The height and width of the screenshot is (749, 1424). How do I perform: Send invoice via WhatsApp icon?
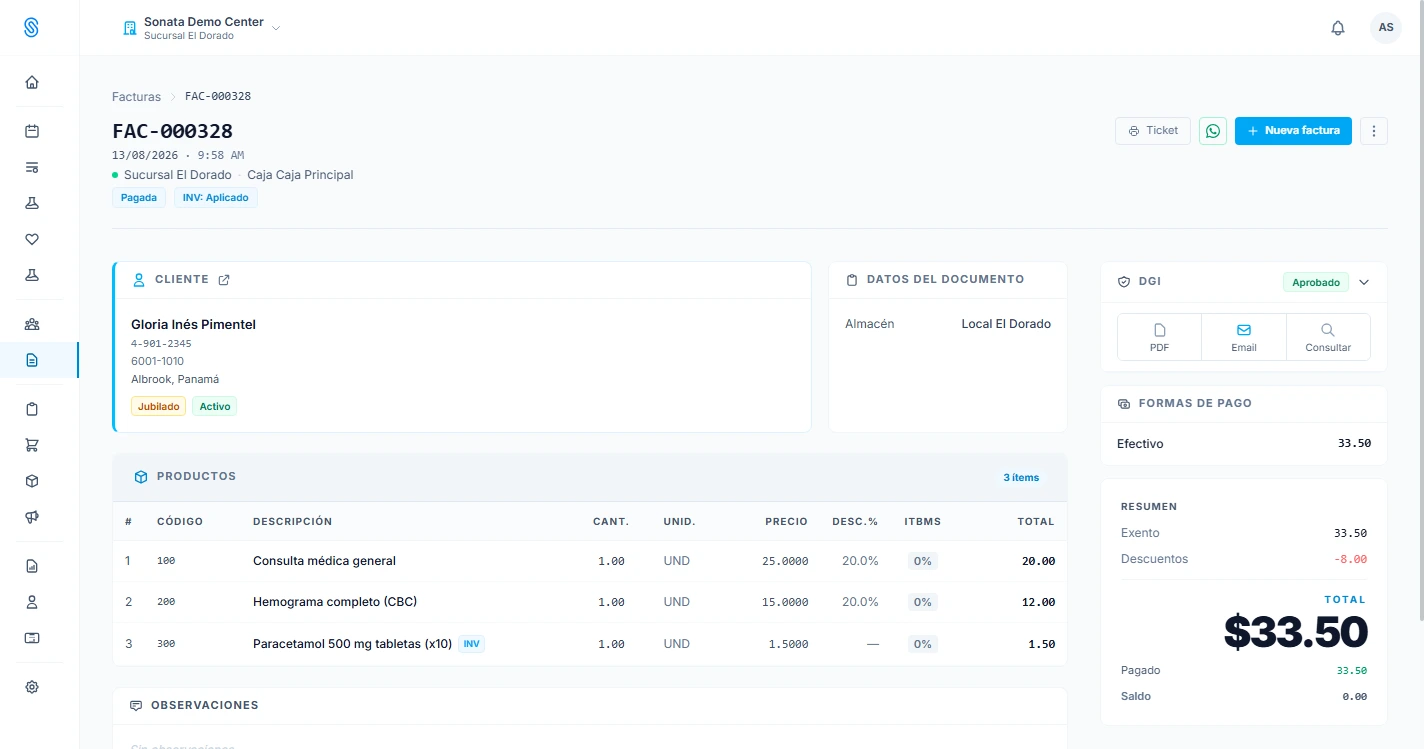pyautogui.click(x=1213, y=131)
